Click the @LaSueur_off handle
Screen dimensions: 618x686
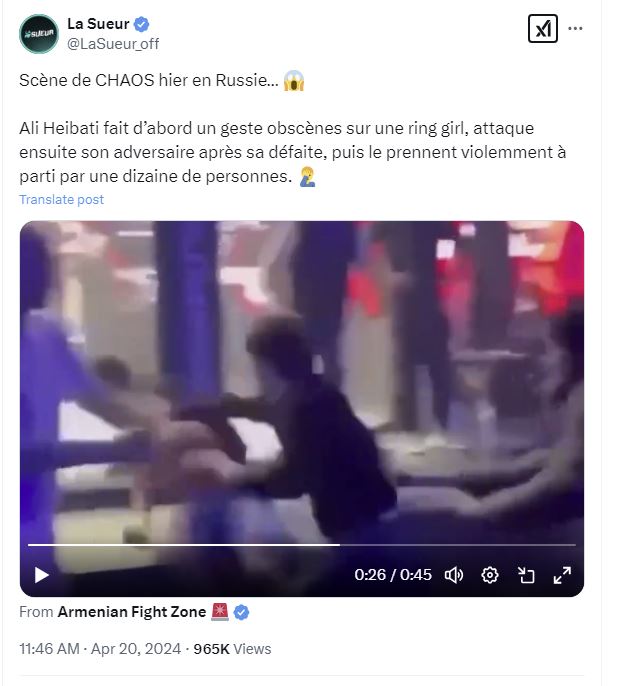(113, 44)
